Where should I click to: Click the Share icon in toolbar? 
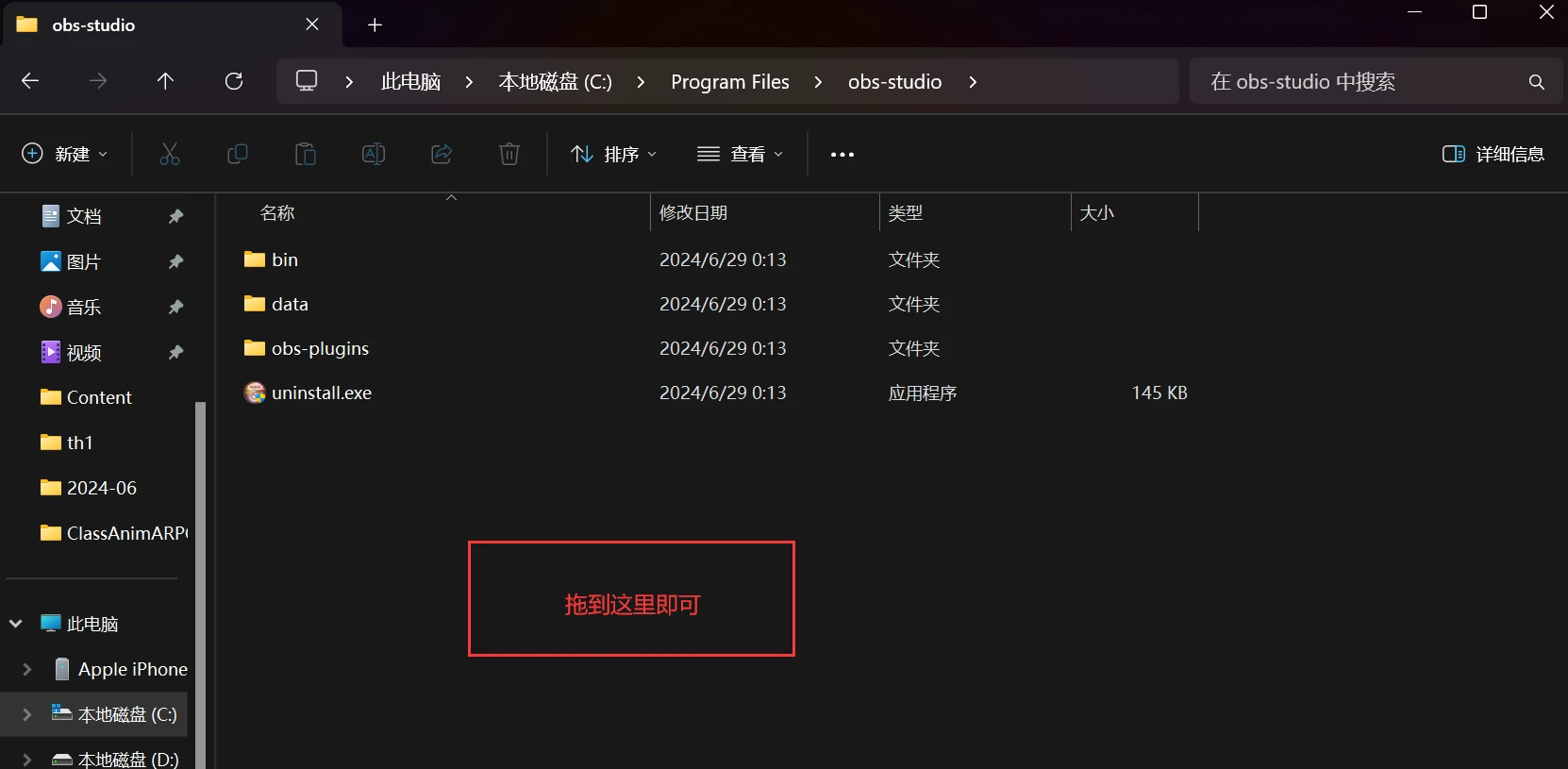442,154
